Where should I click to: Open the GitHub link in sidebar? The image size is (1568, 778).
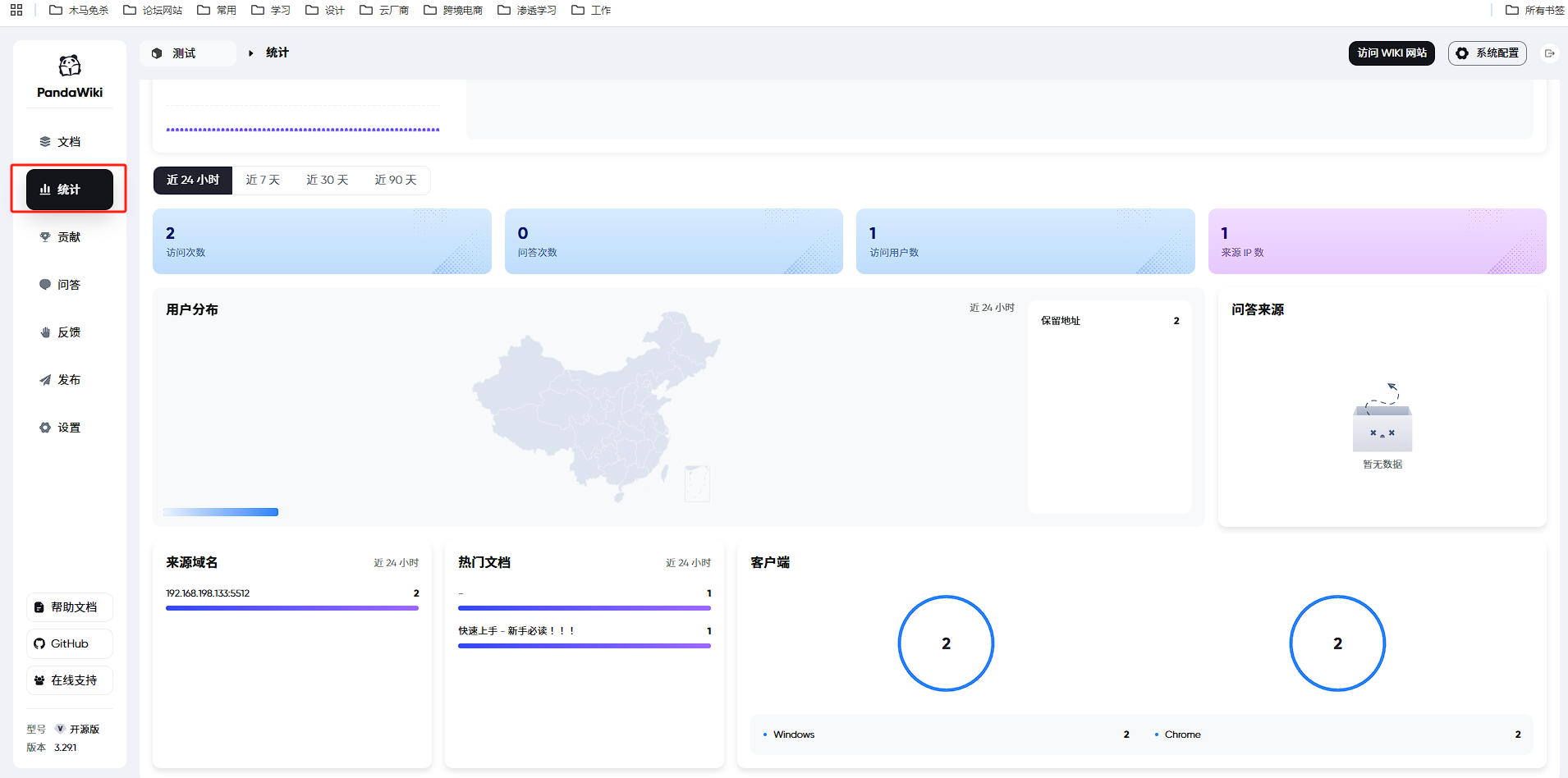(70, 643)
